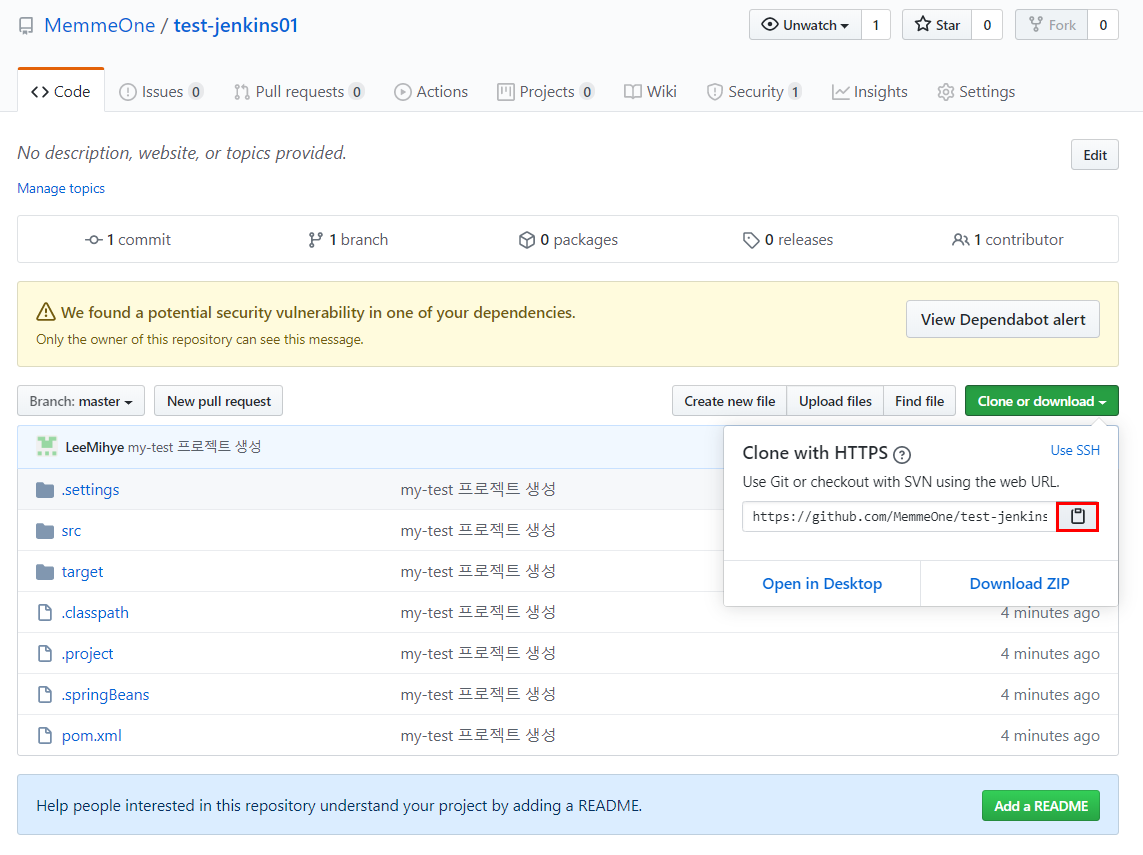Open the Pull requests tab
1143x855 pixels.
tap(299, 92)
